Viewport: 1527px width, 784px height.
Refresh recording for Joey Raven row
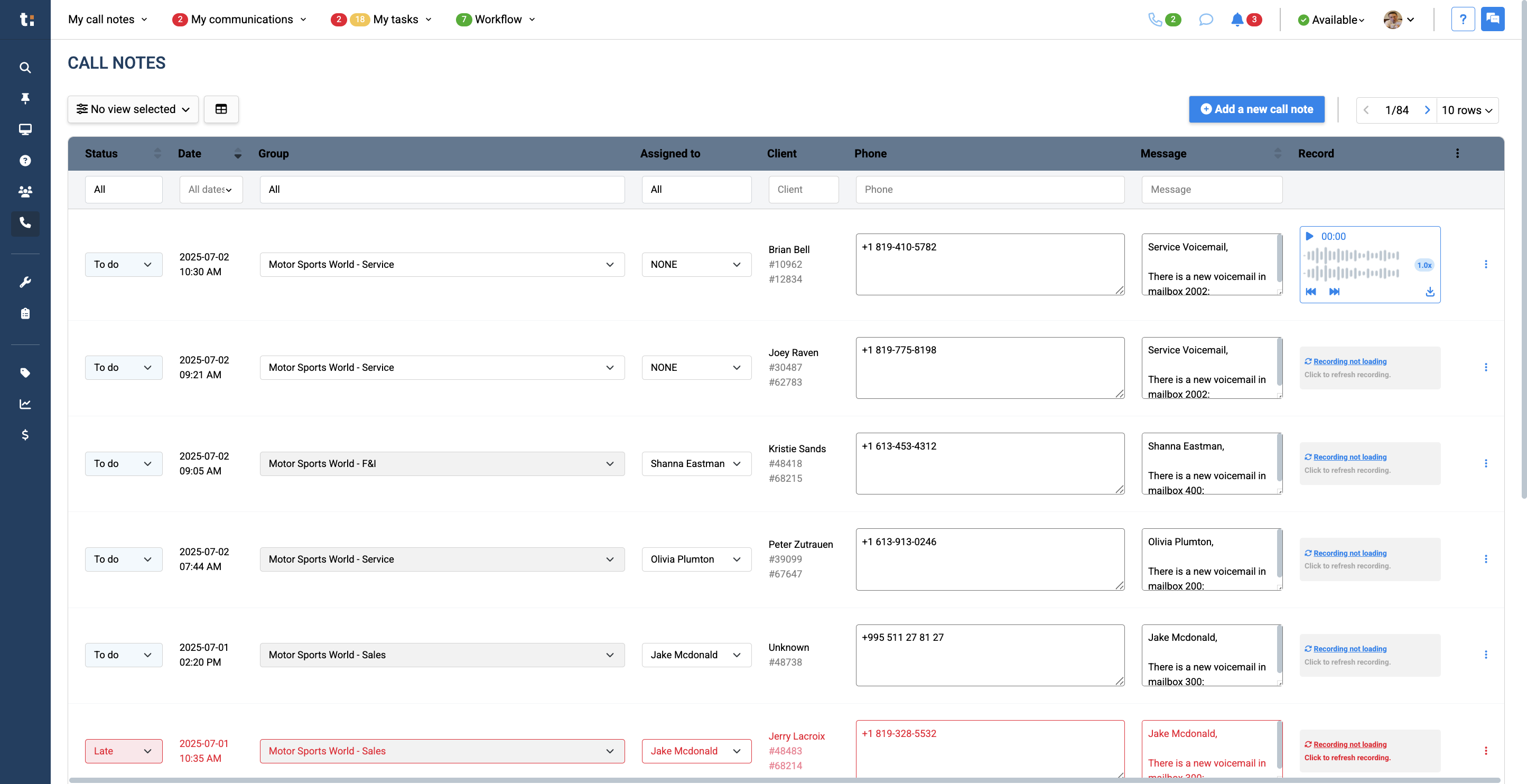[1349, 361]
